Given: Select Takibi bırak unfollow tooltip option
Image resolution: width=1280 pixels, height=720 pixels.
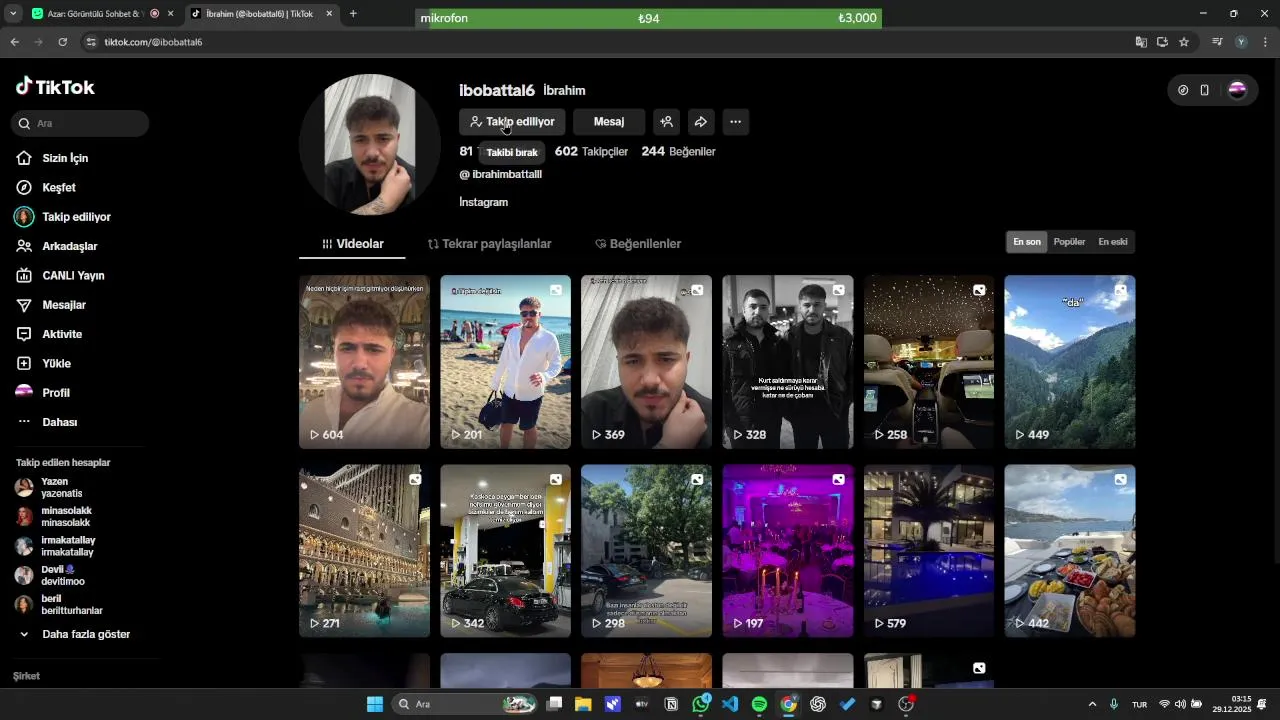Looking at the screenshot, I should (512, 153).
